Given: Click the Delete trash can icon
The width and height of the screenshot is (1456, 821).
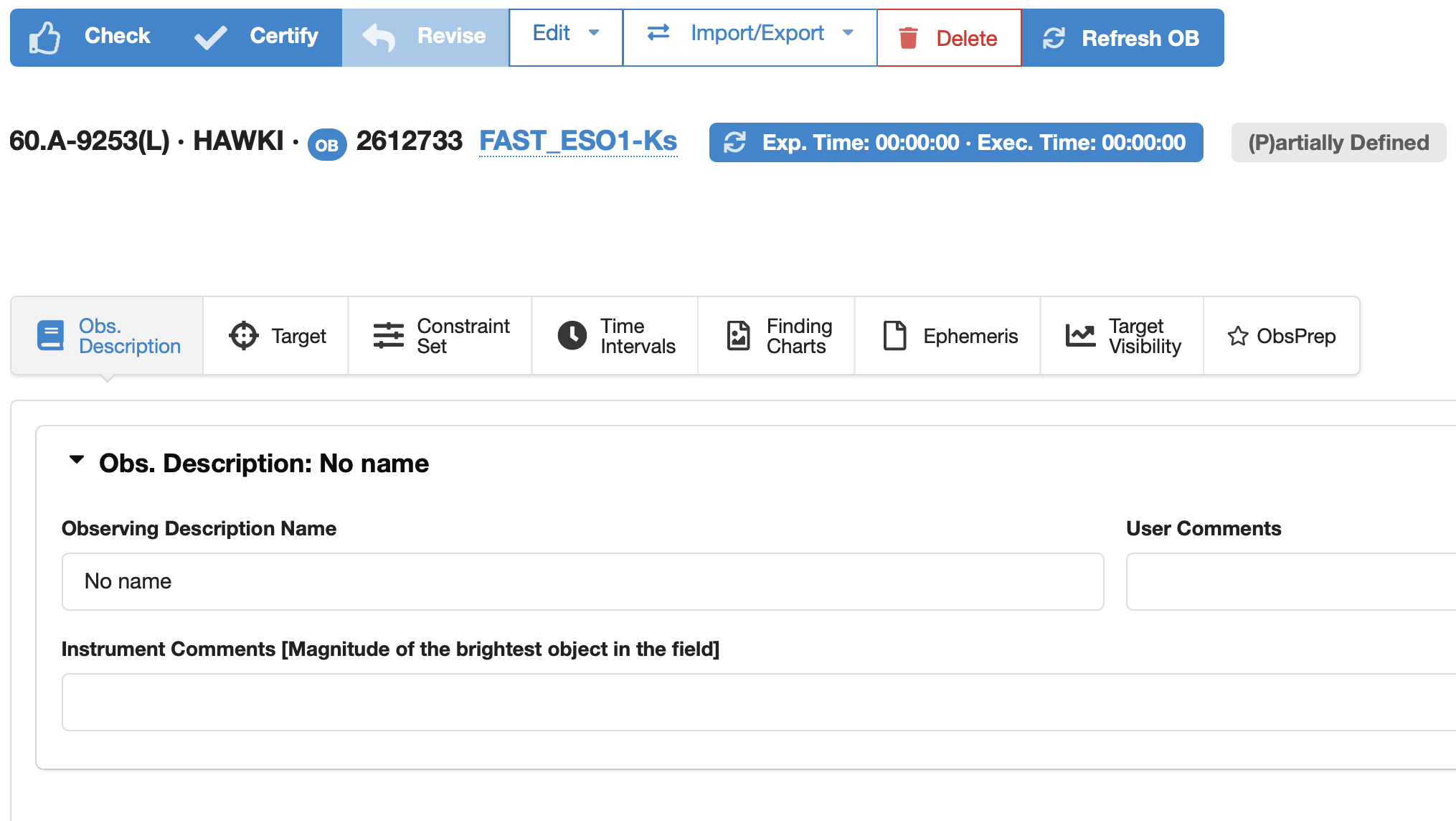Looking at the screenshot, I should click(x=908, y=38).
